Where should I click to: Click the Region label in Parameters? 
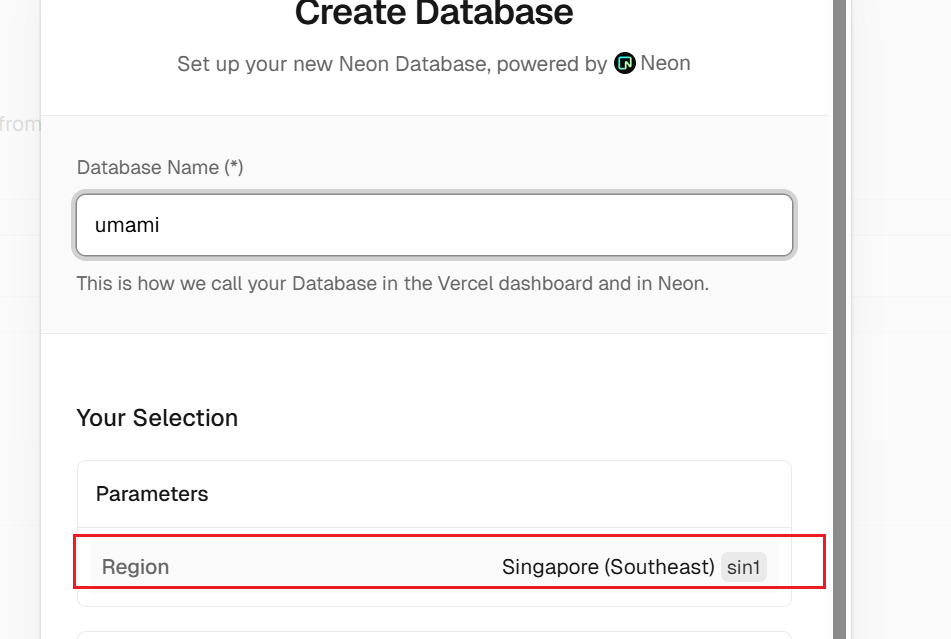[x=135, y=567]
